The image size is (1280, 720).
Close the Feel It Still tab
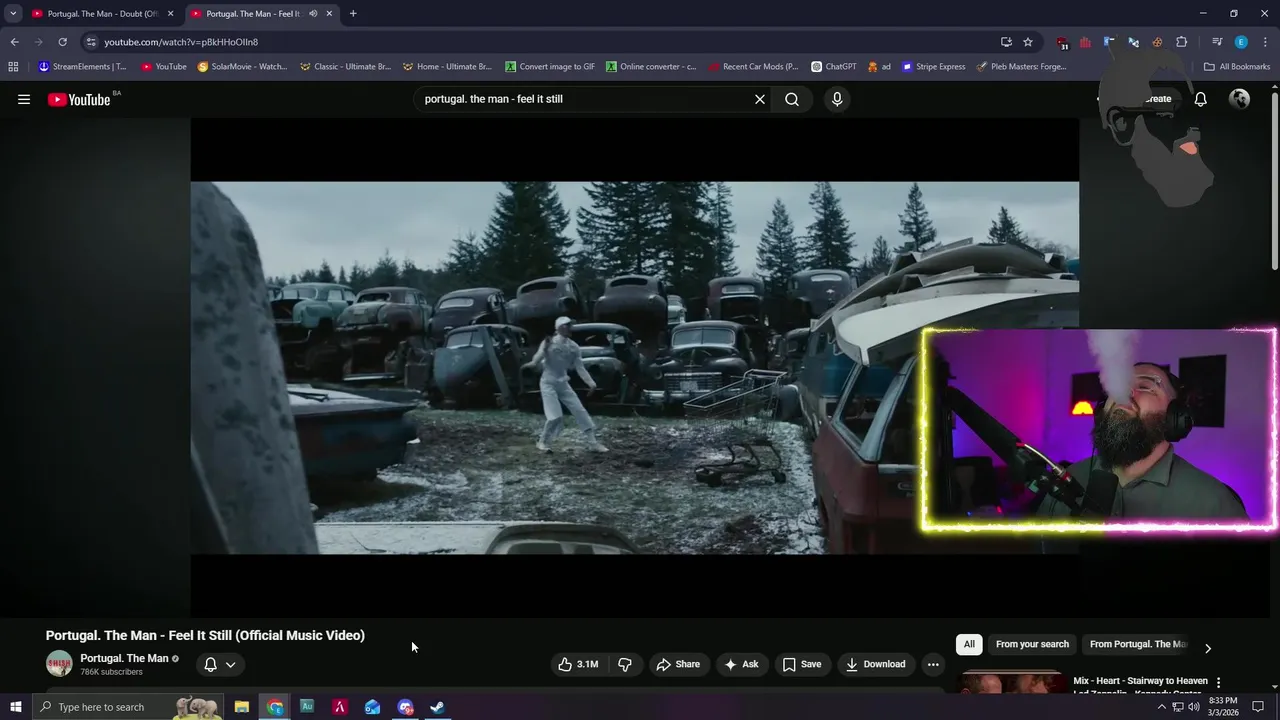pyautogui.click(x=329, y=14)
